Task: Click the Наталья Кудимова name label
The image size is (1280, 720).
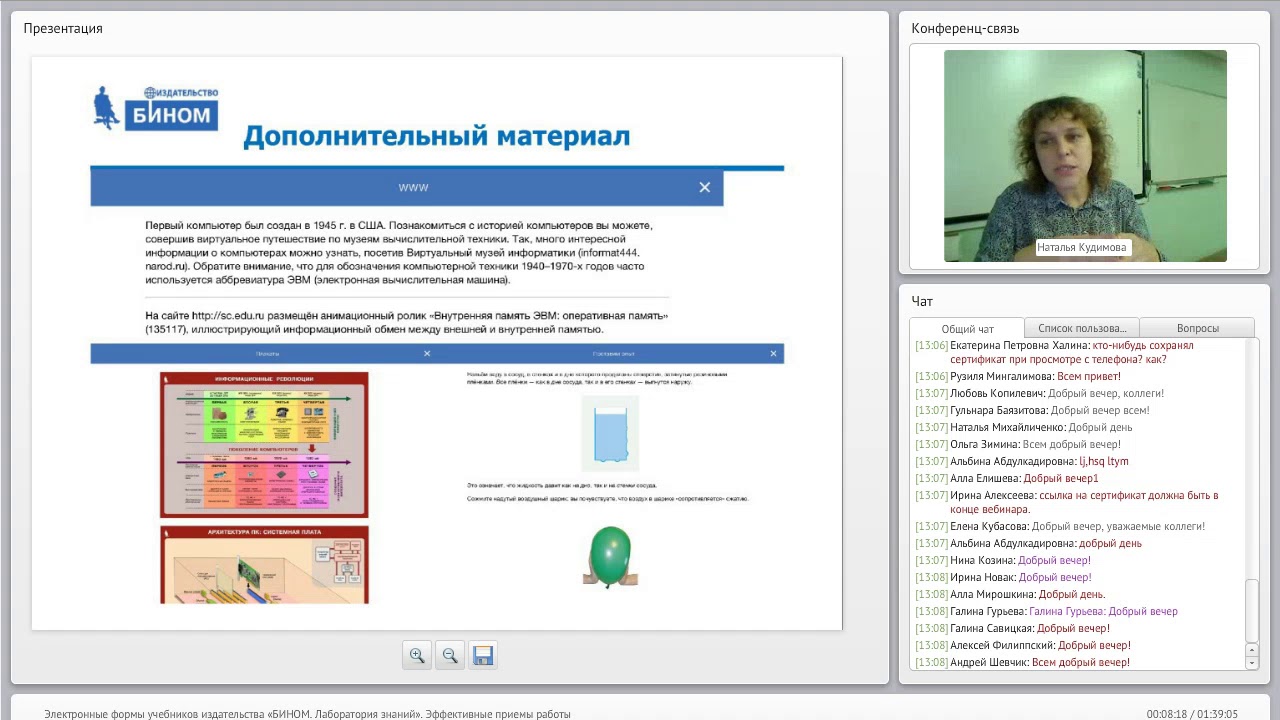Action: click(x=1081, y=247)
